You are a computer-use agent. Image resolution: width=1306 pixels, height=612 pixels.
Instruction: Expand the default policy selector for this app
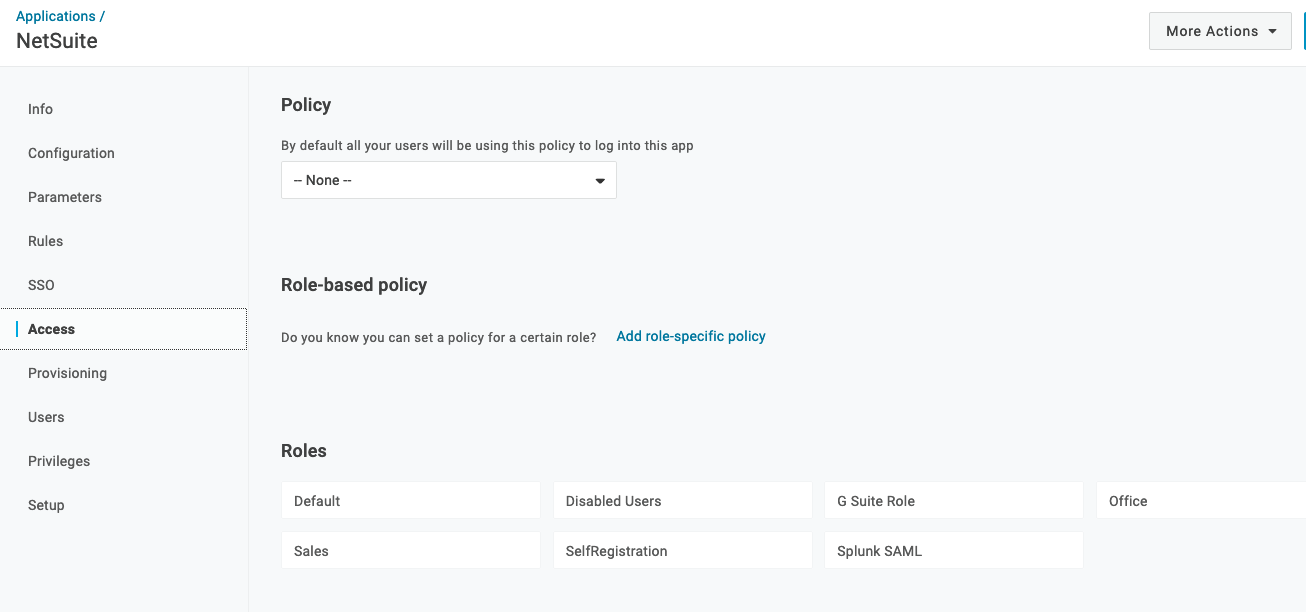448,180
